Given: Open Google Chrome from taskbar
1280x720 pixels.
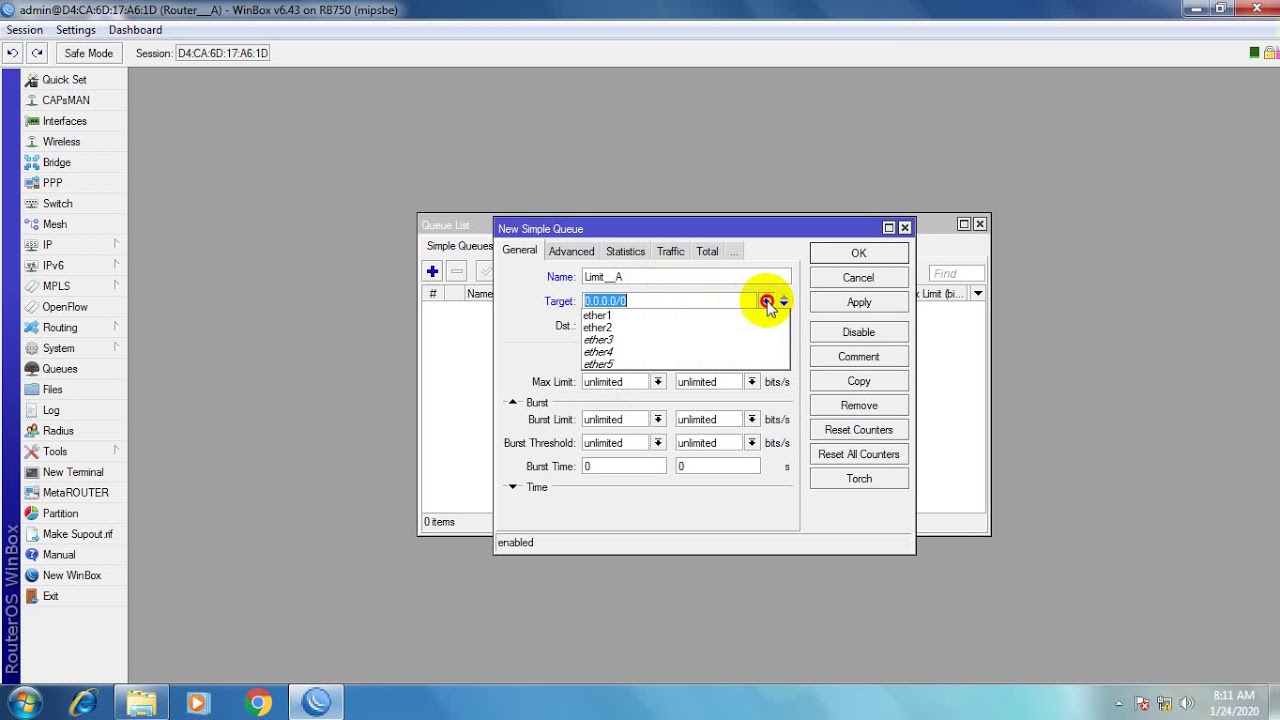Looking at the screenshot, I should point(258,704).
